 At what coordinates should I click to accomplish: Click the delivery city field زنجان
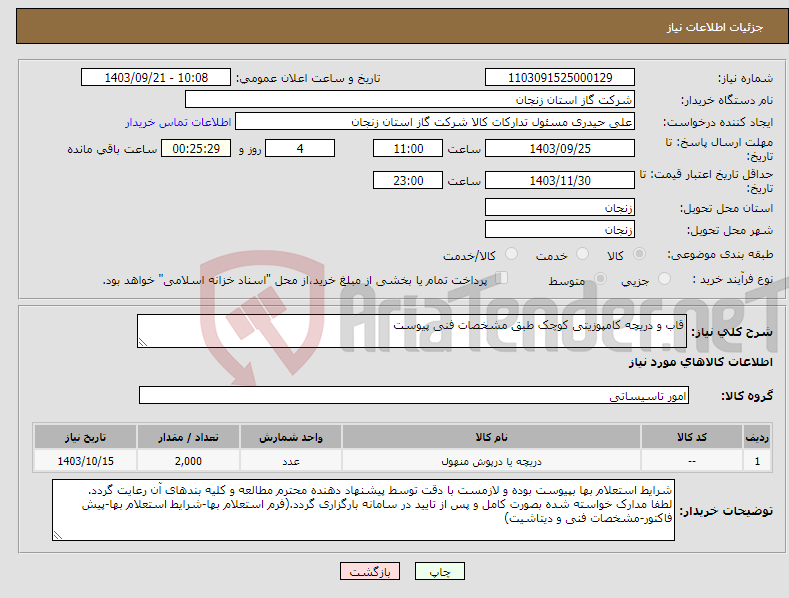coord(560,229)
